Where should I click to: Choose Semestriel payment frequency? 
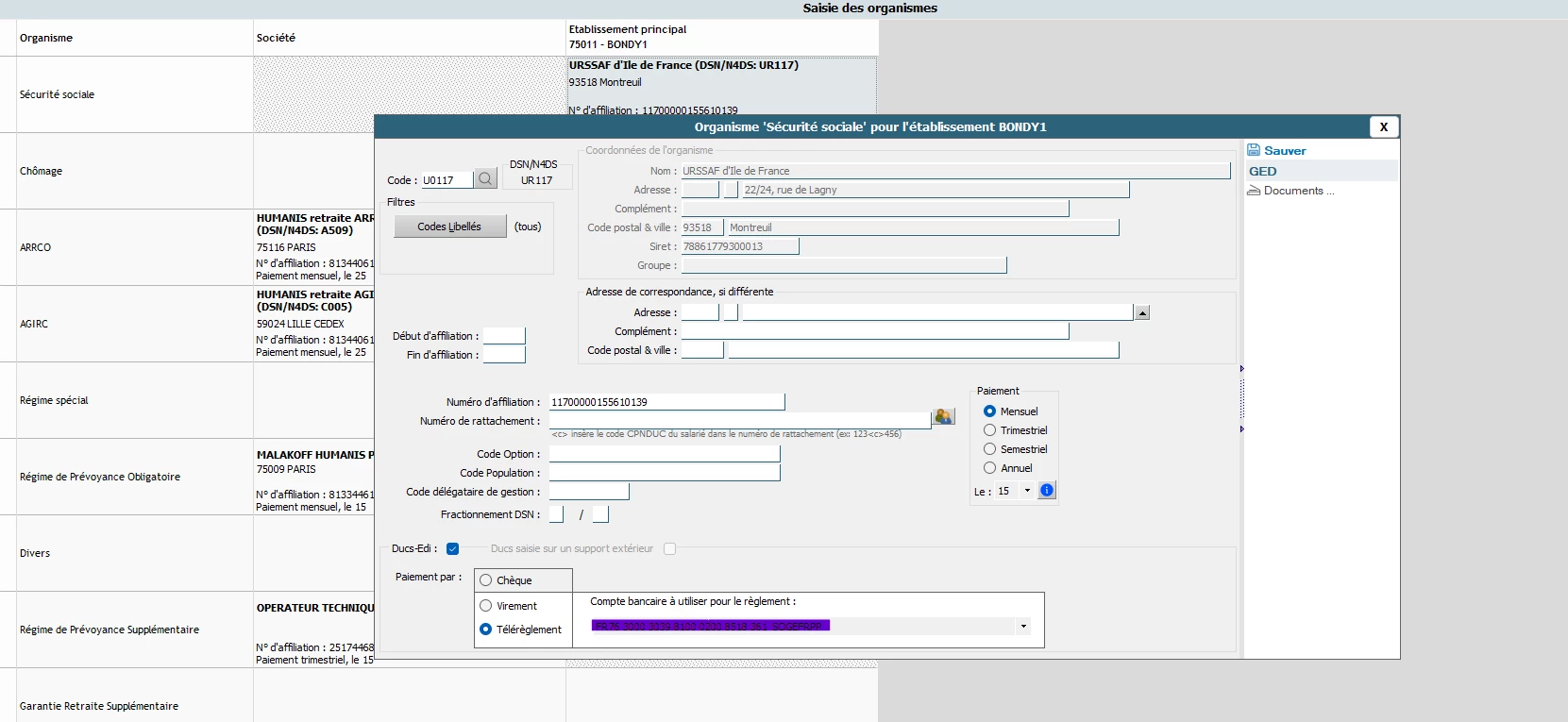pos(989,449)
